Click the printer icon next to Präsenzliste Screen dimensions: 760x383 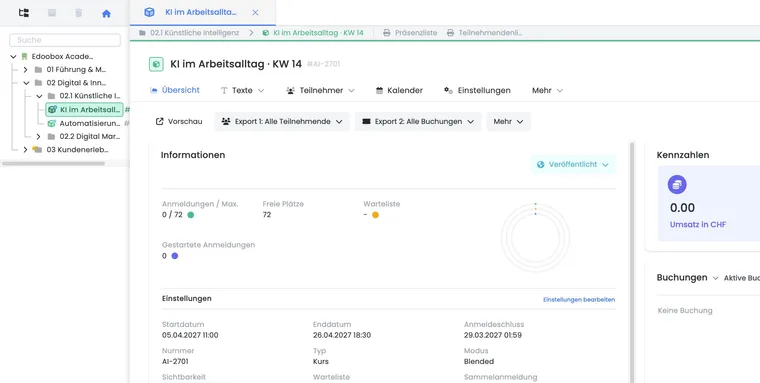[386, 33]
